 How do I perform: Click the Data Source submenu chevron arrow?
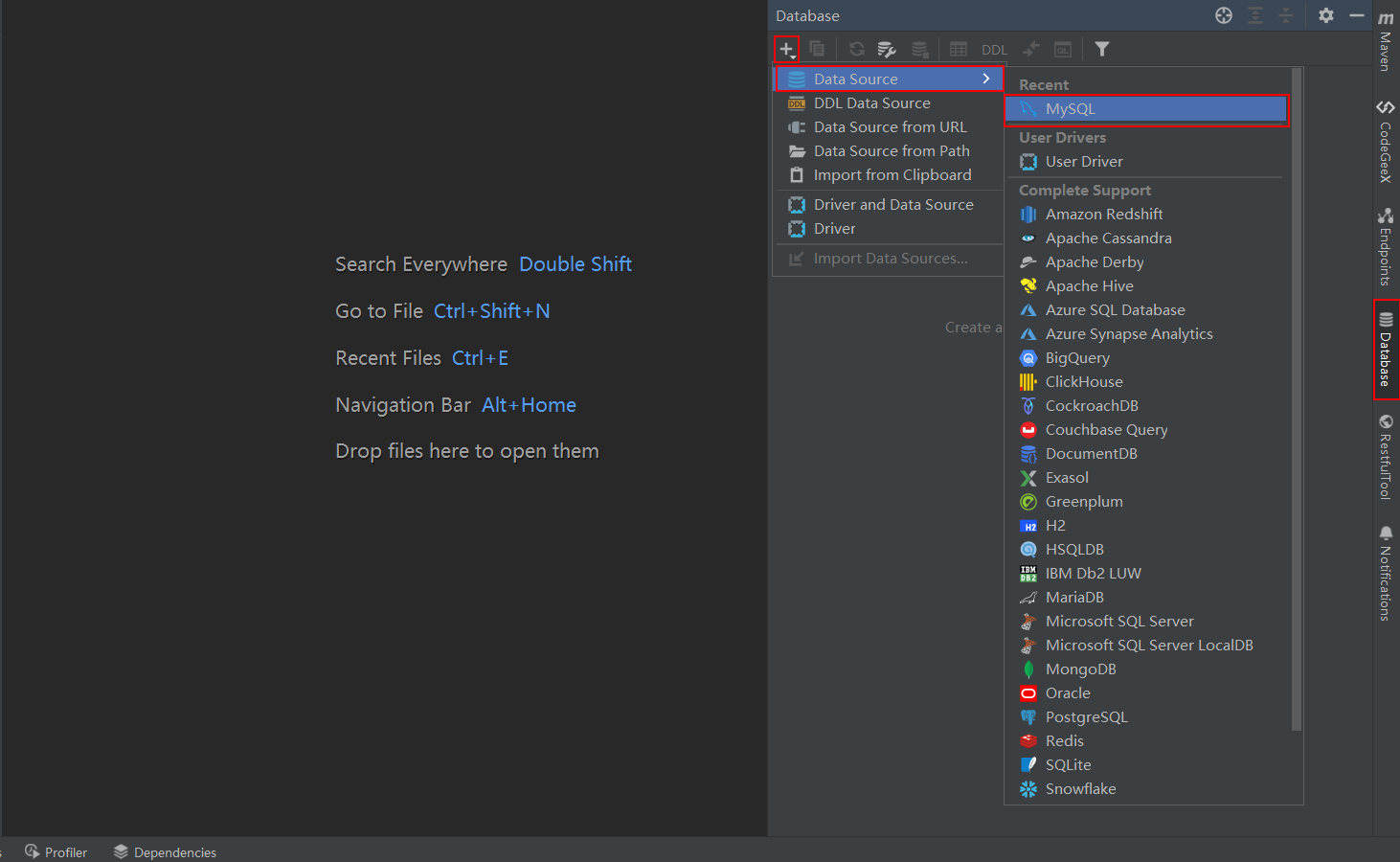(x=986, y=79)
